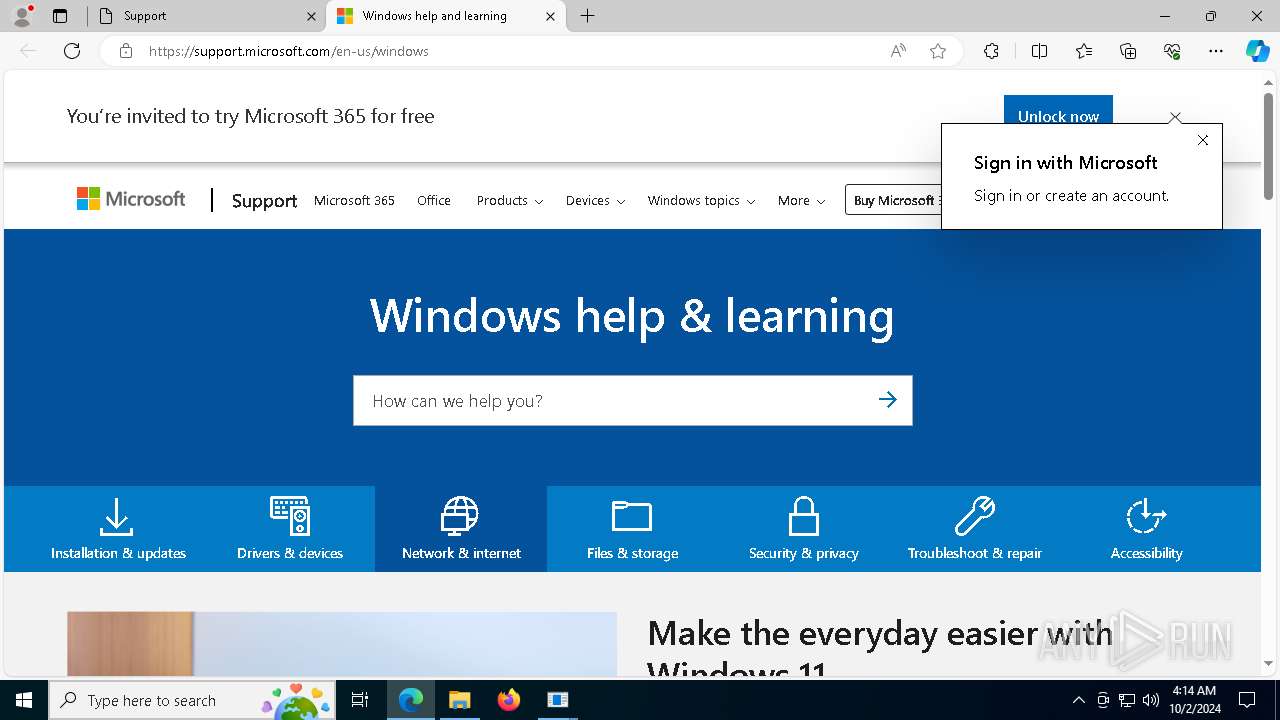The image size is (1280, 720).
Task: Open Task View on taskbar
Action: pos(360,700)
